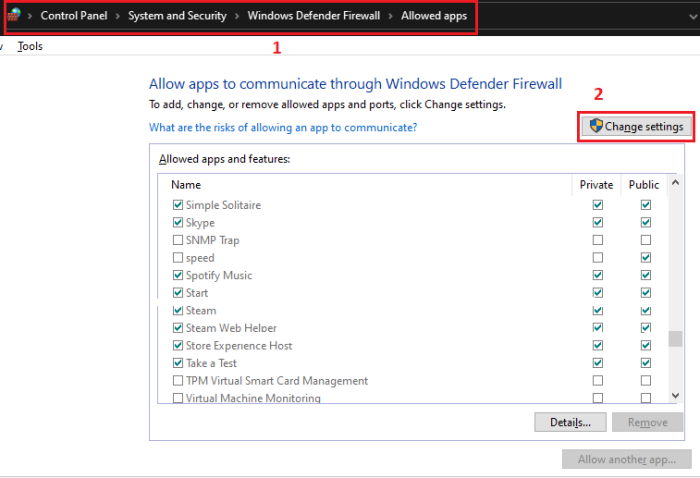
Task: Toggle Spotify Music name checkbox
Action: (178, 275)
